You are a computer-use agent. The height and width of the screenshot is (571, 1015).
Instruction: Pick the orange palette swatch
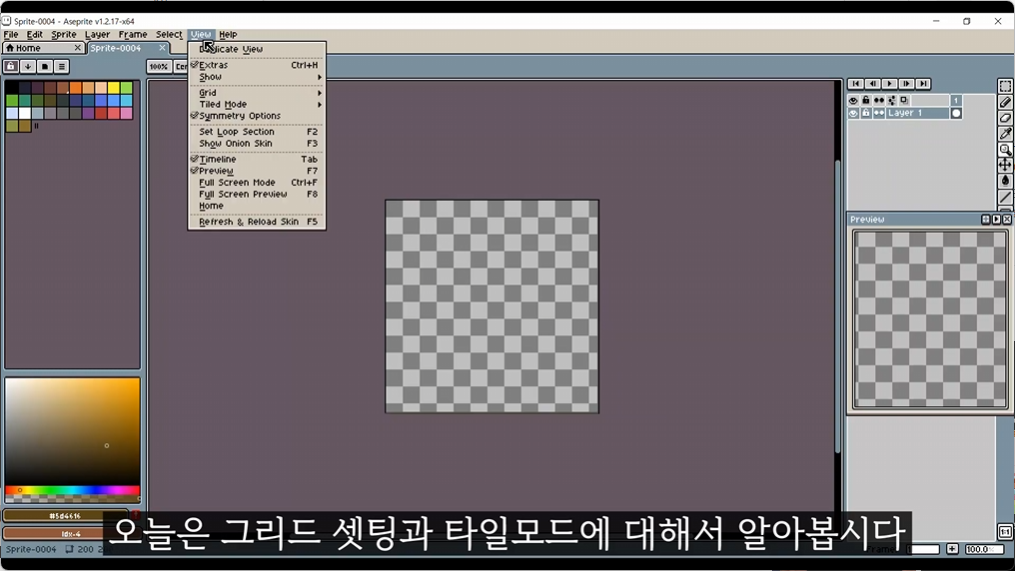[76, 87]
